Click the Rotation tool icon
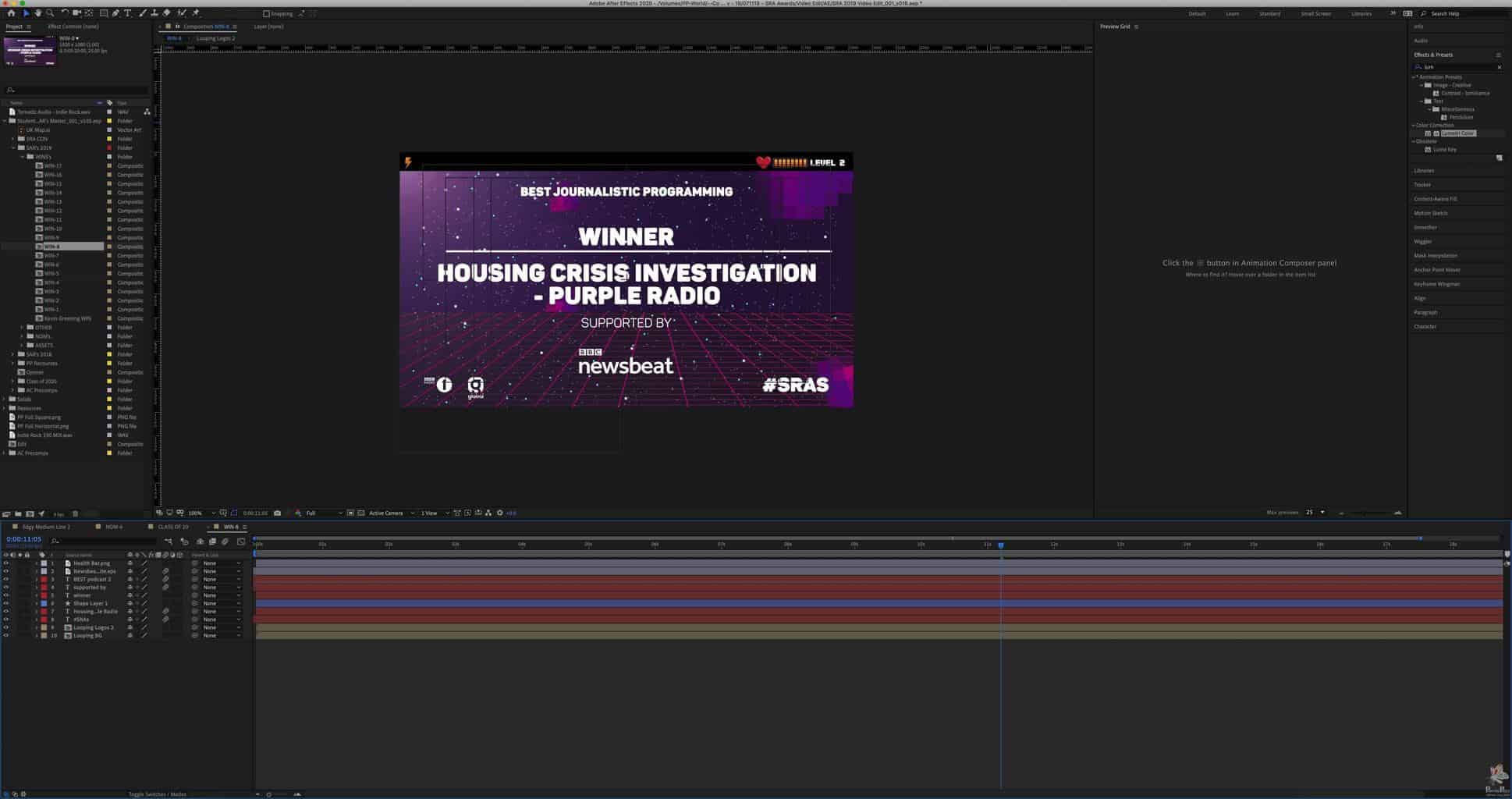1512x799 pixels. tap(65, 13)
